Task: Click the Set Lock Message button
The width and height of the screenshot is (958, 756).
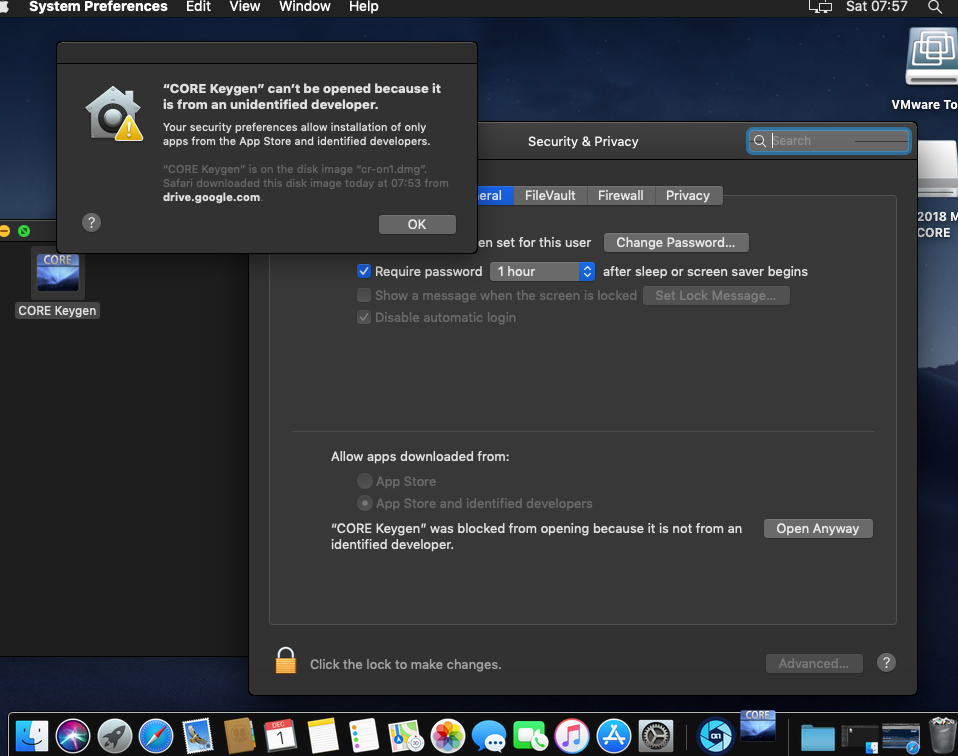Action: [716, 296]
